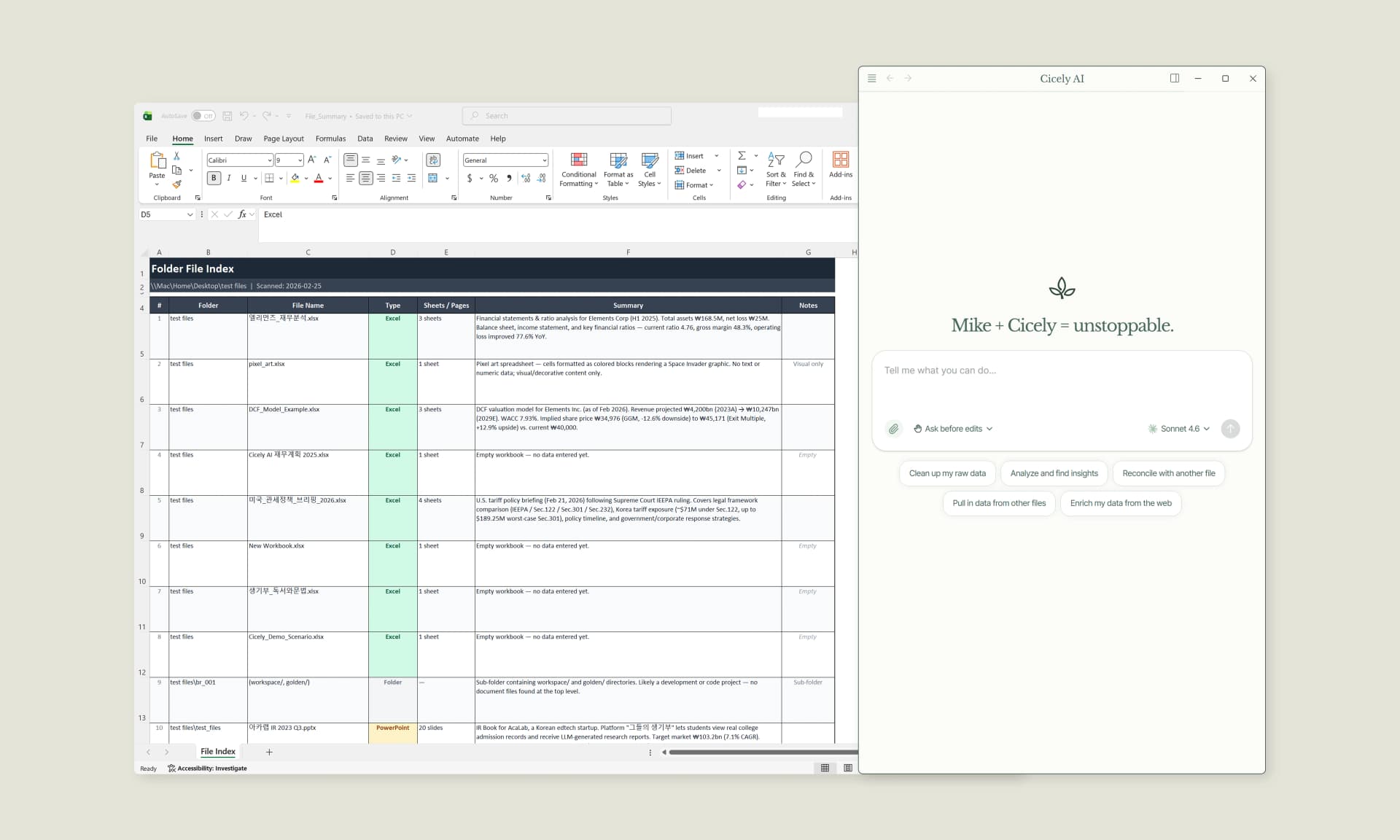Click the attachment paperclip in Cicely AI

coord(893,429)
